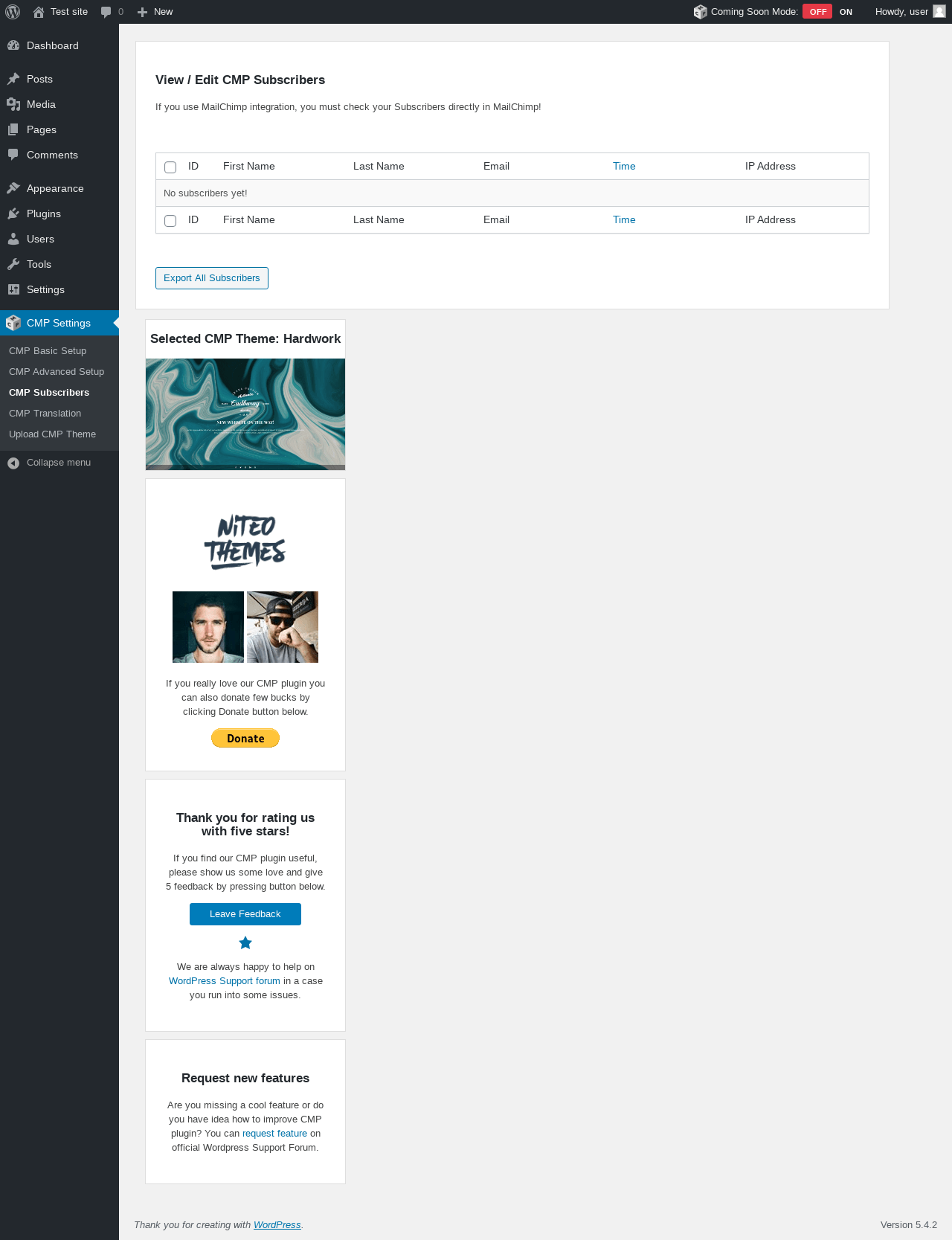The height and width of the screenshot is (1240, 952).
Task: Click the Email column header
Action: pyautogui.click(x=496, y=167)
